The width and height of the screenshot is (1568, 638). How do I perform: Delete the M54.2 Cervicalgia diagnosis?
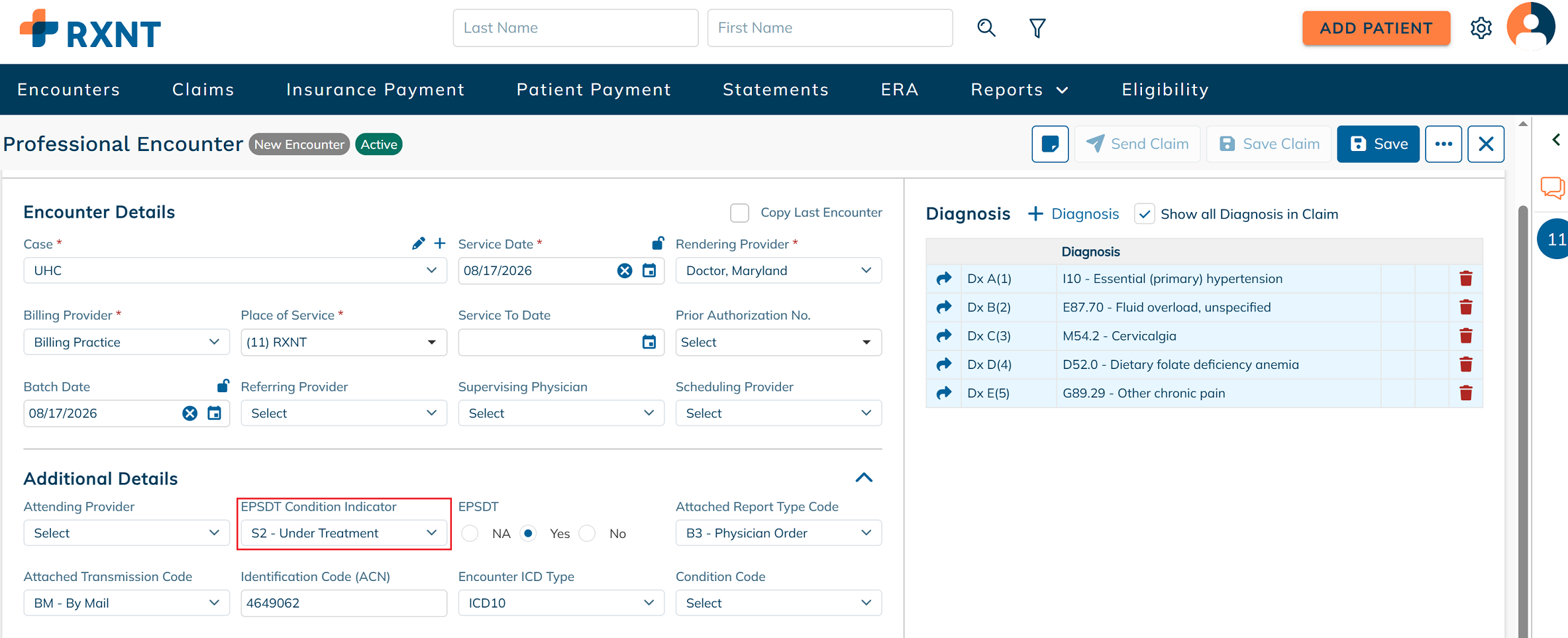(1465, 336)
